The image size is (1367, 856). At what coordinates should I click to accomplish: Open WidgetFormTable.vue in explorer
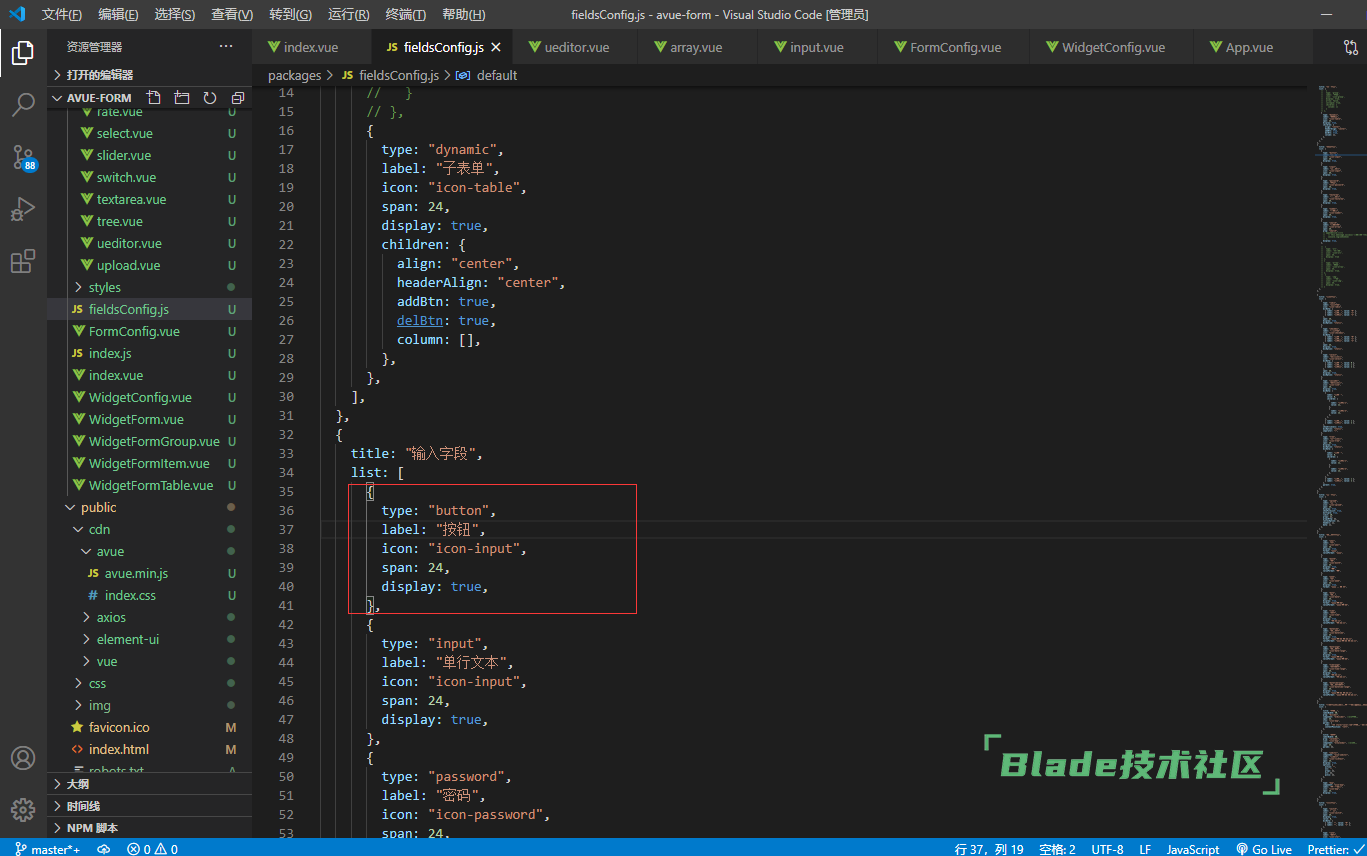pyautogui.click(x=151, y=485)
